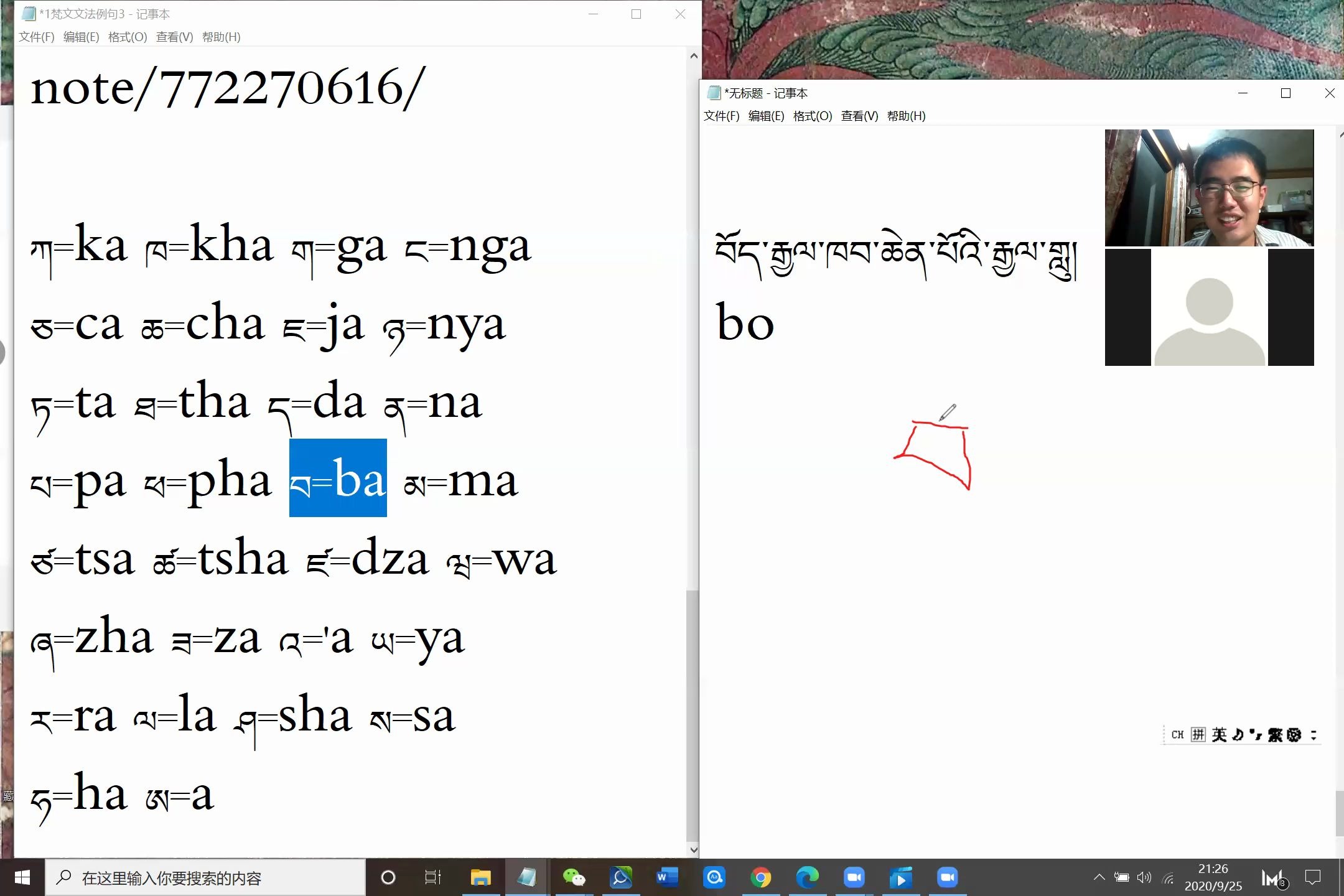Open the Aa dictionary app from the taskbar
This screenshot has height=896, width=1344.
(715, 877)
